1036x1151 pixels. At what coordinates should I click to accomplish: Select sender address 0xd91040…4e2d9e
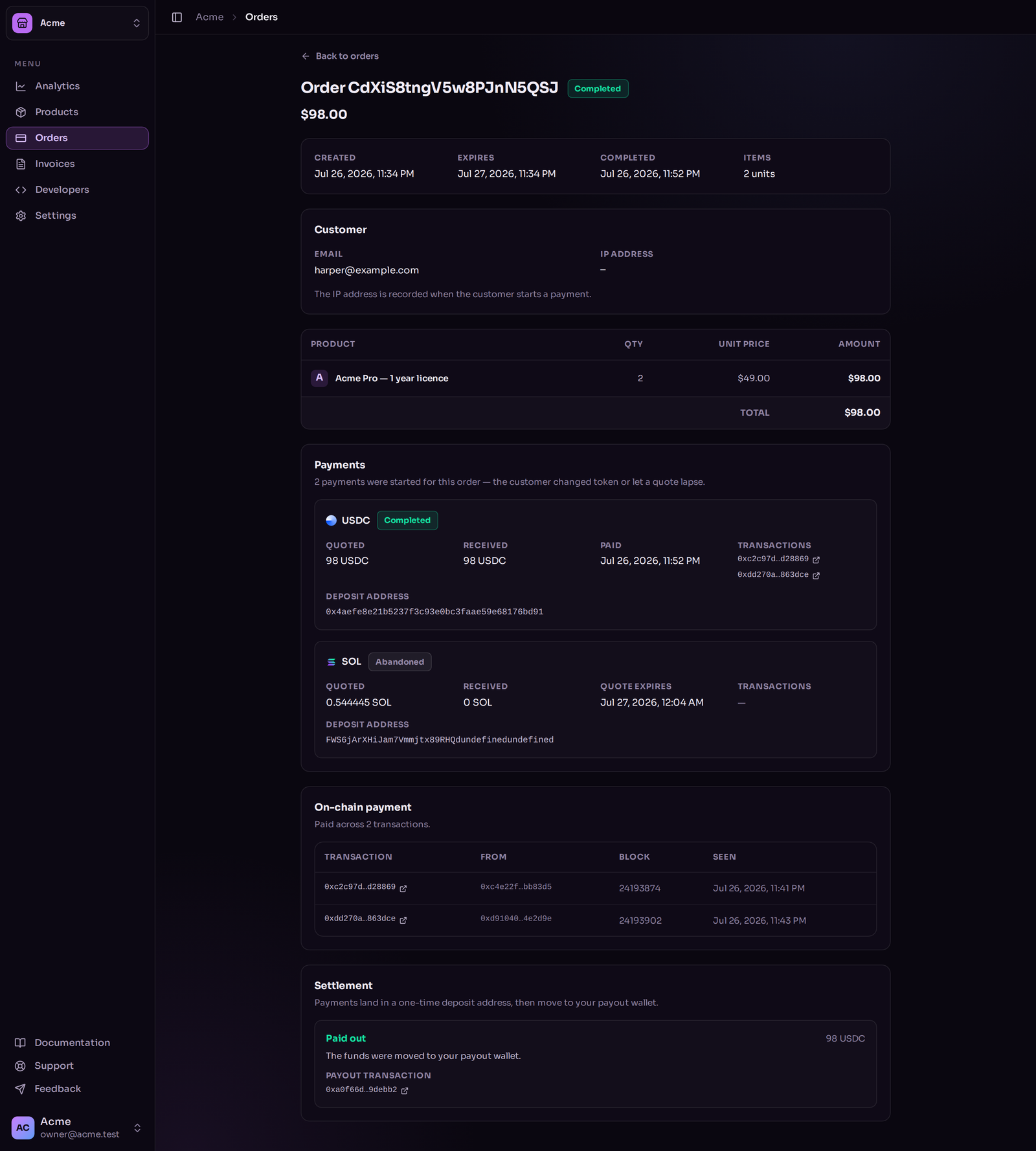pos(516,919)
